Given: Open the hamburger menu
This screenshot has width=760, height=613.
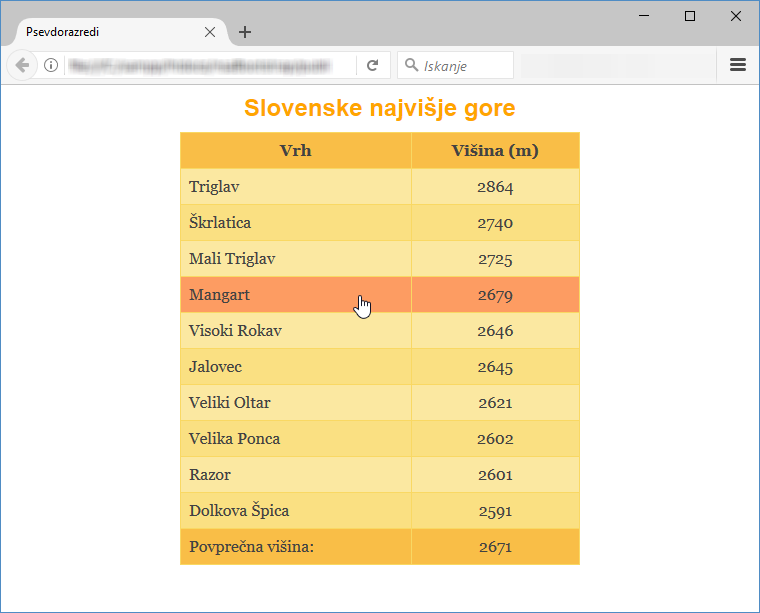Looking at the screenshot, I should click(738, 64).
